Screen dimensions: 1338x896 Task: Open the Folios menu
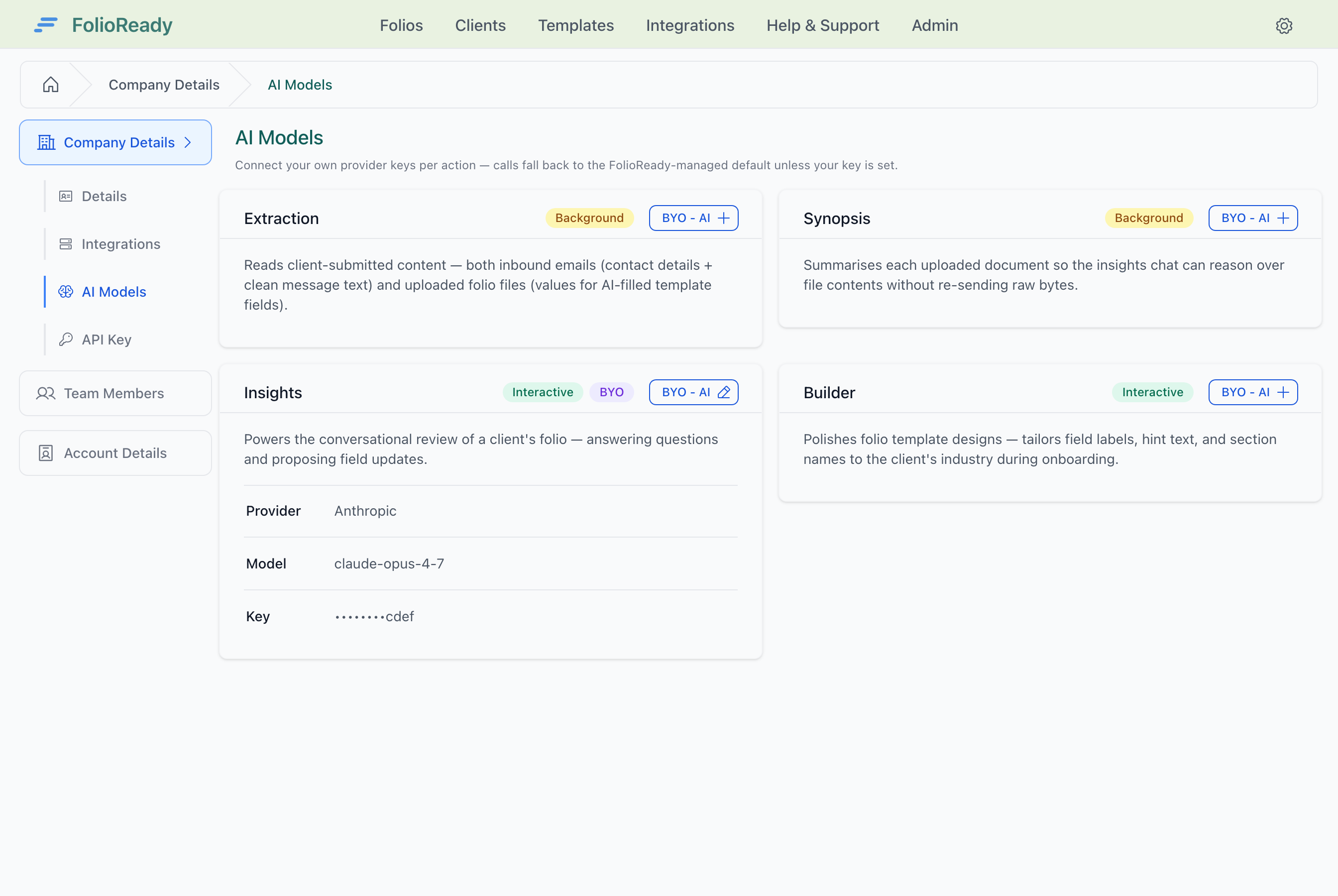401,25
